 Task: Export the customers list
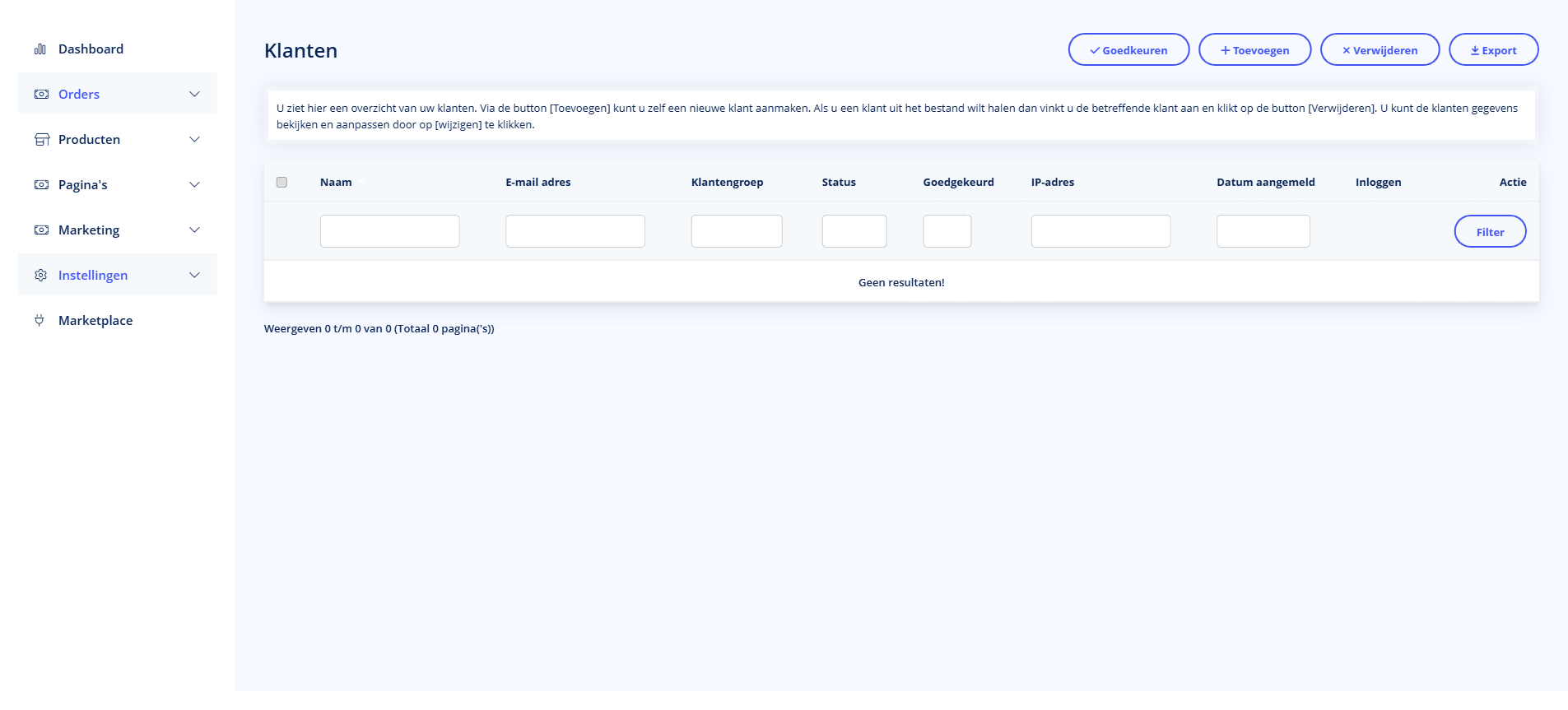(x=1493, y=50)
